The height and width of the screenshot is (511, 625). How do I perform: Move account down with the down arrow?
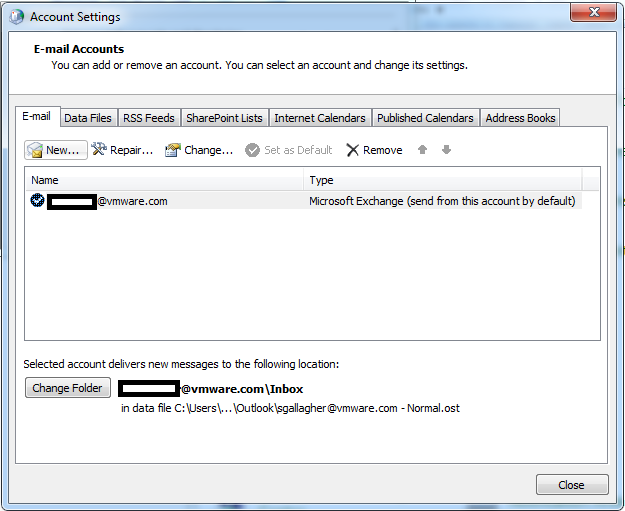(446, 150)
